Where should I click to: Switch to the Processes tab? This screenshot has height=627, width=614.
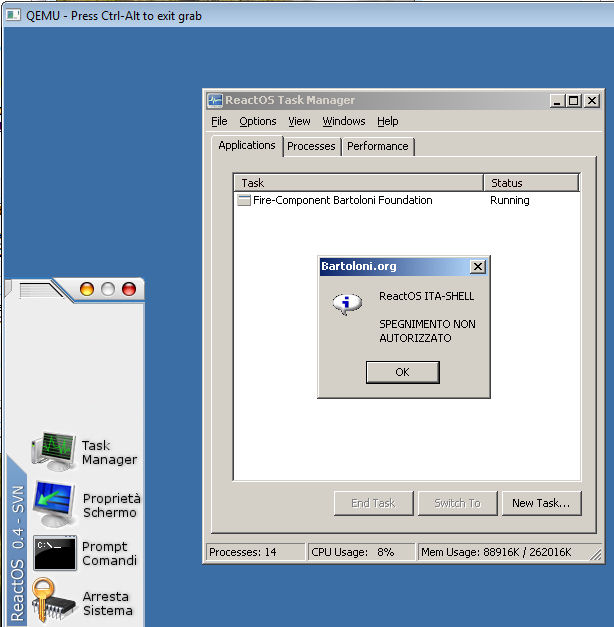coord(311,146)
